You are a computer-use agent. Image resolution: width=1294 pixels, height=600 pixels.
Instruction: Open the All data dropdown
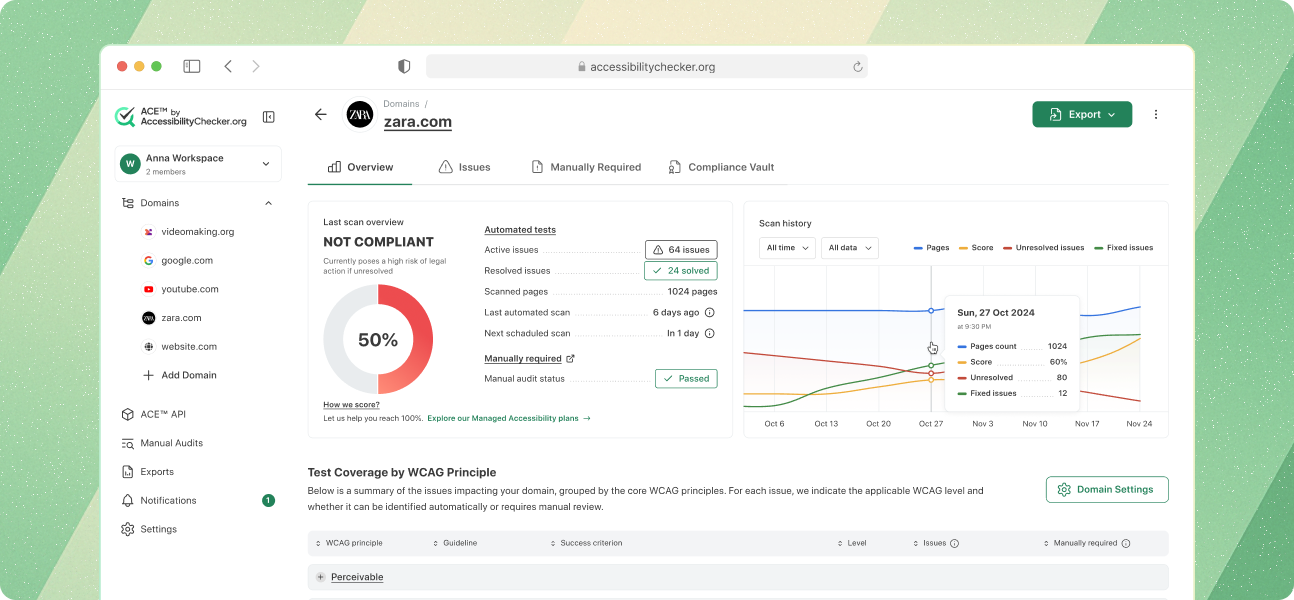pyautogui.click(x=850, y=248)
